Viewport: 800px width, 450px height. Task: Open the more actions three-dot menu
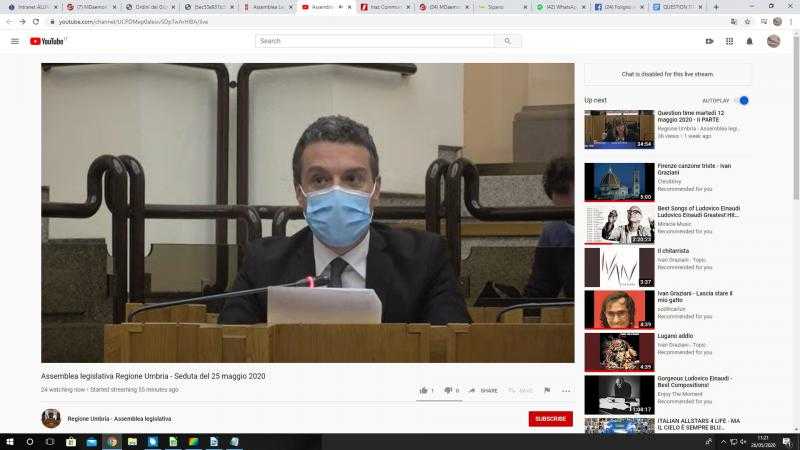click(x=566, y=391)
